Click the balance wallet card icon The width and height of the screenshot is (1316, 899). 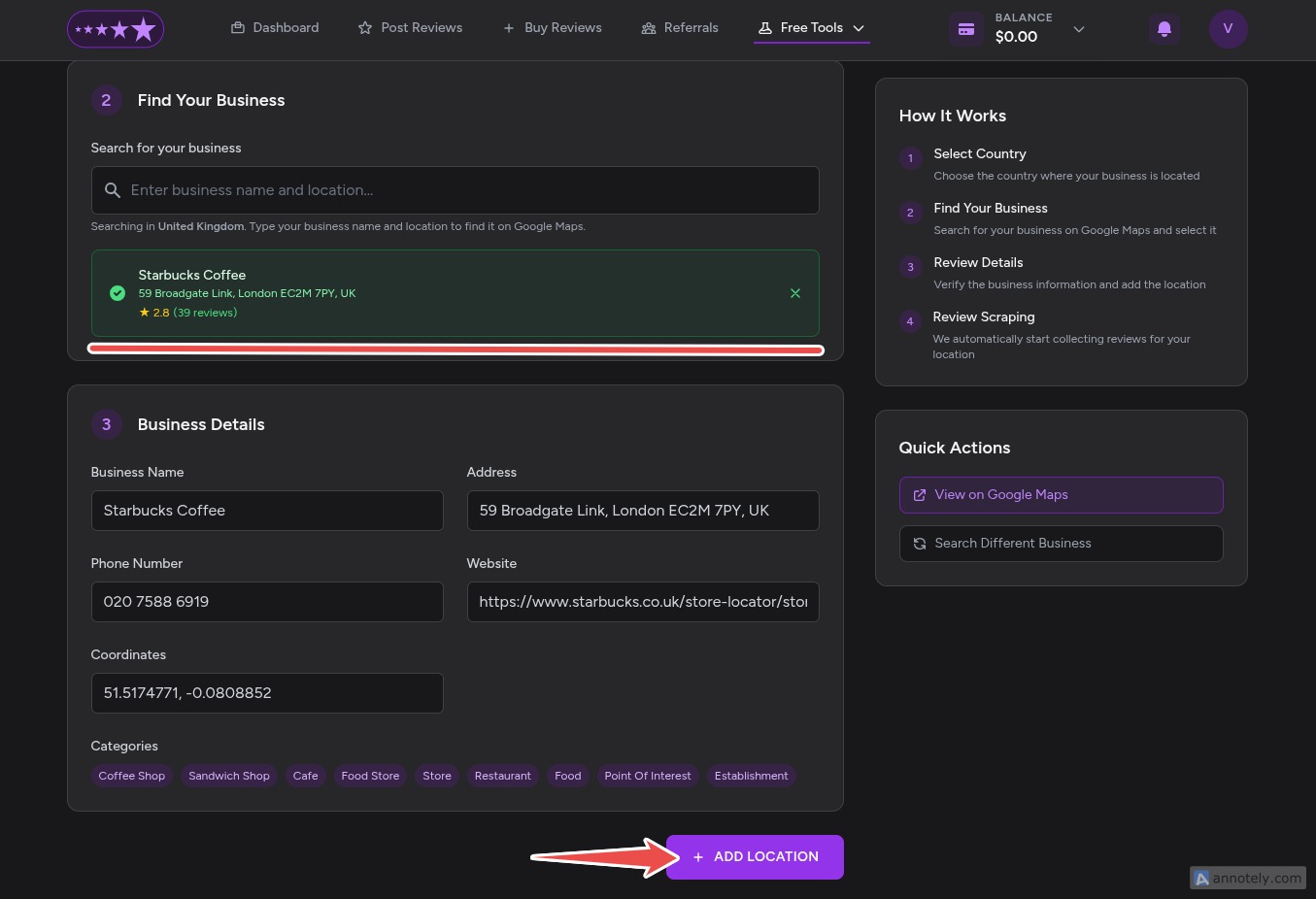pos(966,29)
